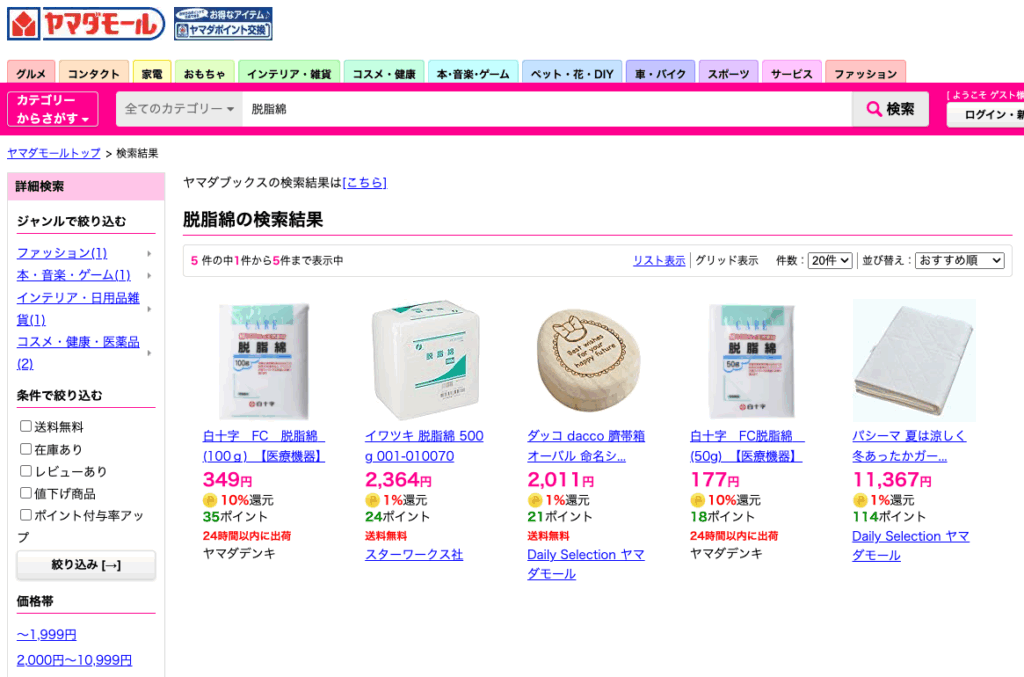Click the magnifier search button
Image resolution: width=1024 pixels, height=677 pixels.
(890, 109)
